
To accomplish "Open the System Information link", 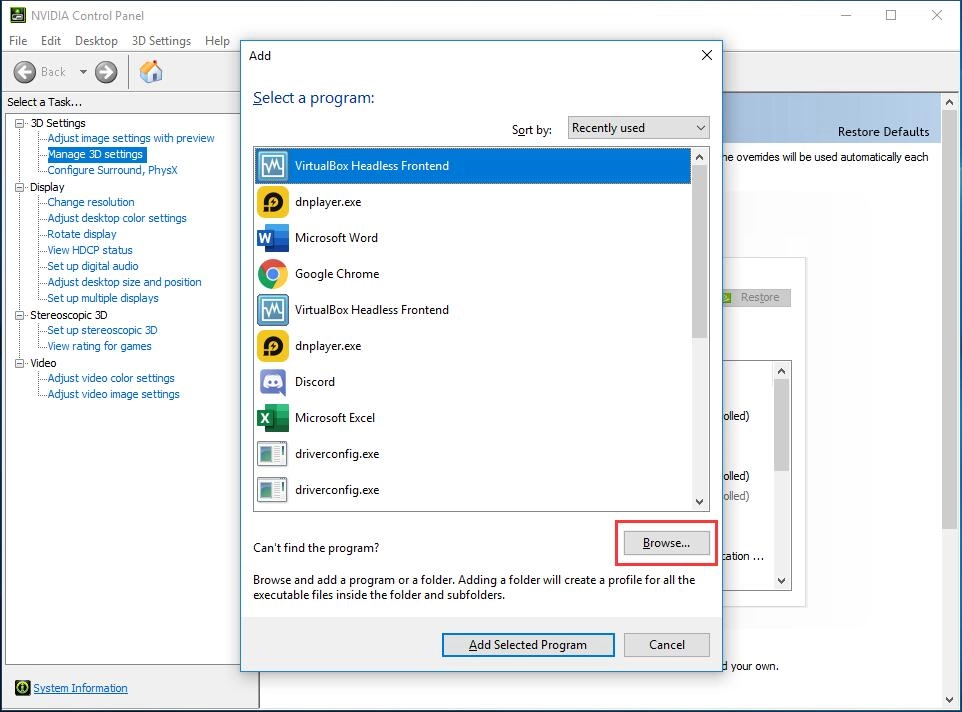I will tap(80, 687).
